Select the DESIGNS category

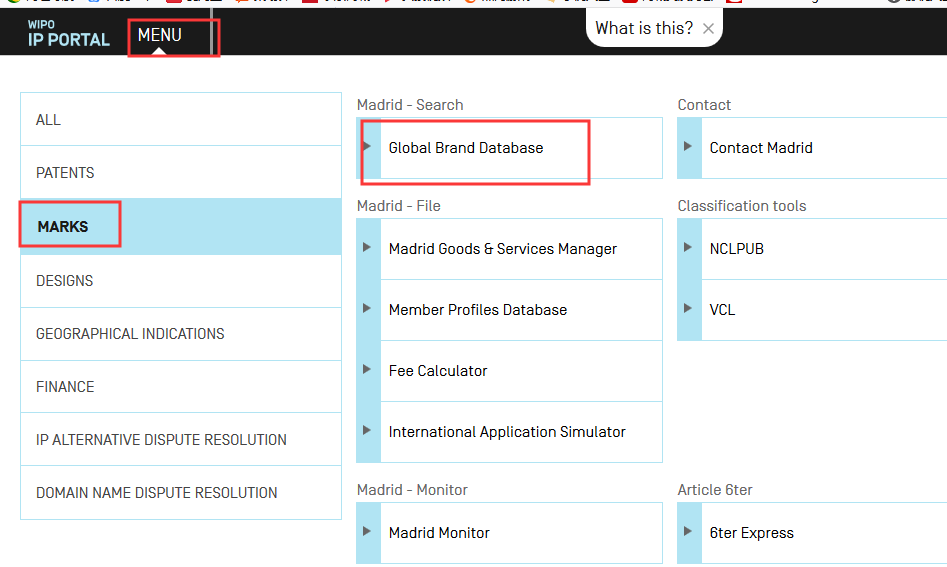(x=181, y=281)
